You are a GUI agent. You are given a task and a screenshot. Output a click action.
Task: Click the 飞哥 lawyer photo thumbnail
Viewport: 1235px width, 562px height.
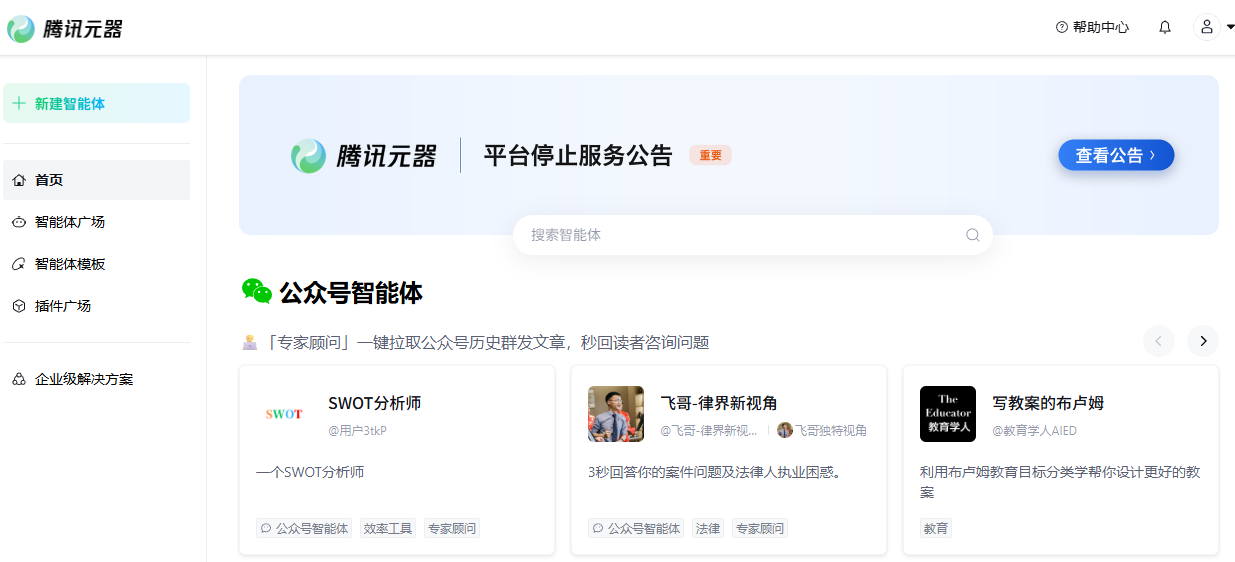click(x=616, y=414)
